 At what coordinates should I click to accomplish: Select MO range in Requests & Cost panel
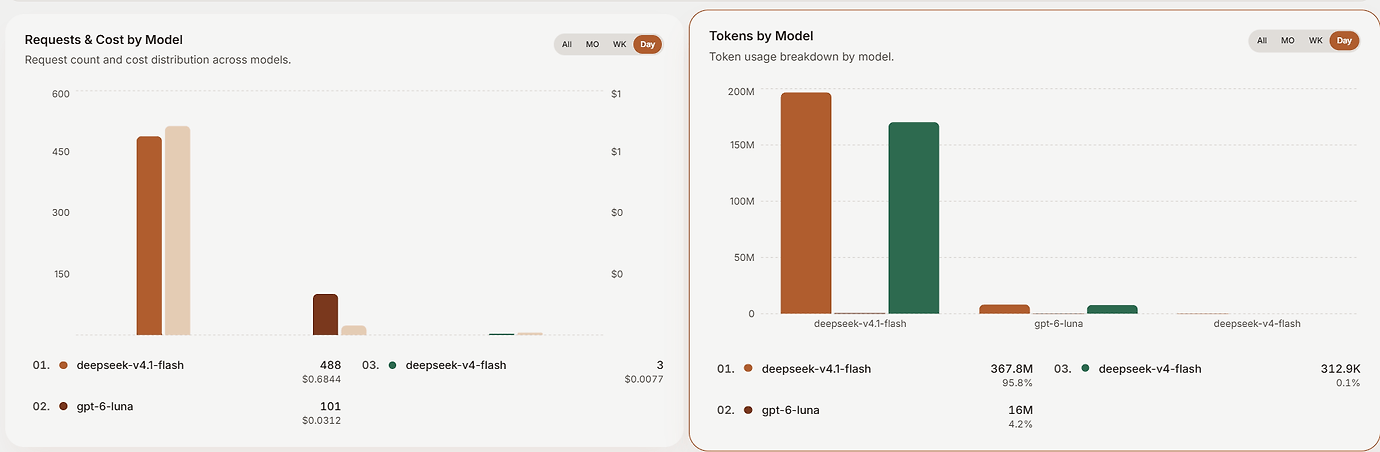(x=592, y=44)
